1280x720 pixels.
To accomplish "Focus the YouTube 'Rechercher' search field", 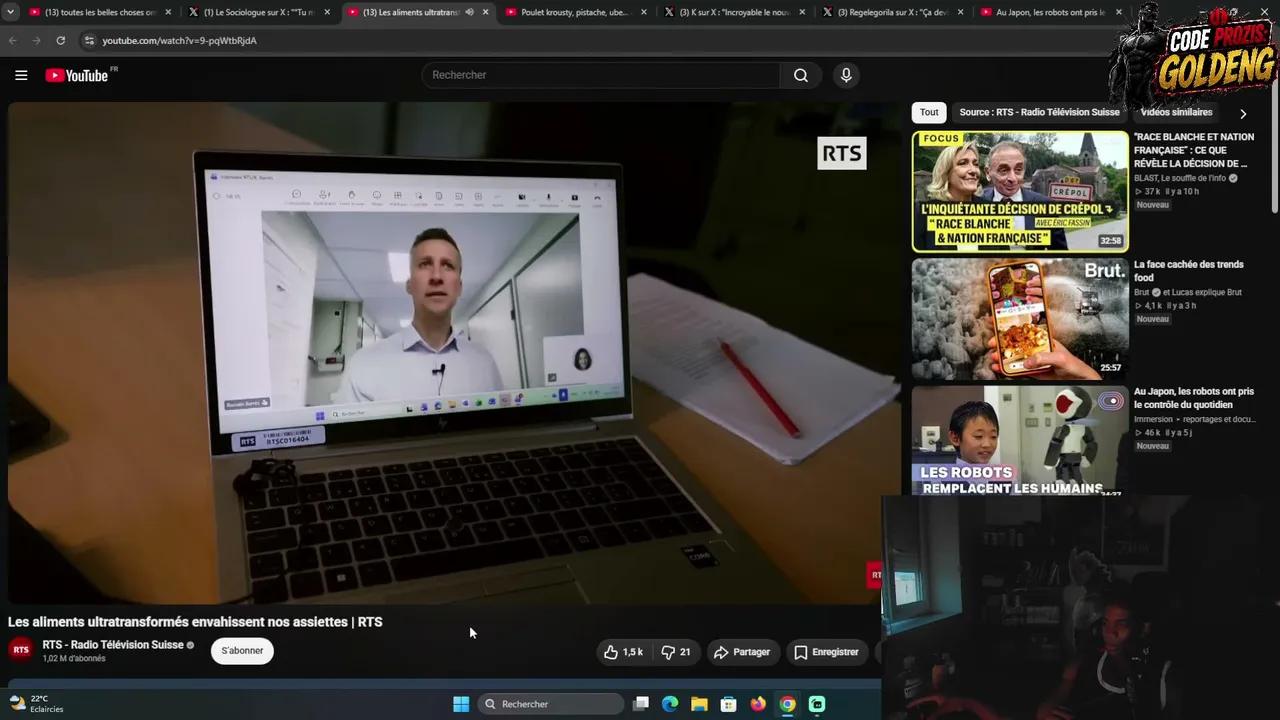I will pyautogui.click(x=601, y=75).
